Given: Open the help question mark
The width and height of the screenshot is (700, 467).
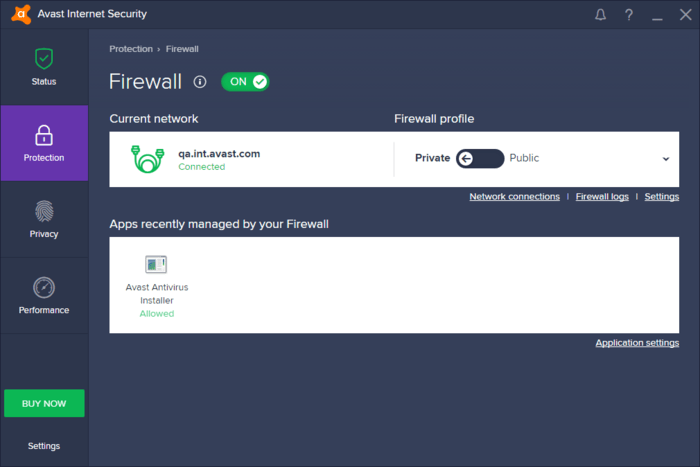Looking at the screenshot, I should [x=629, y=15].
